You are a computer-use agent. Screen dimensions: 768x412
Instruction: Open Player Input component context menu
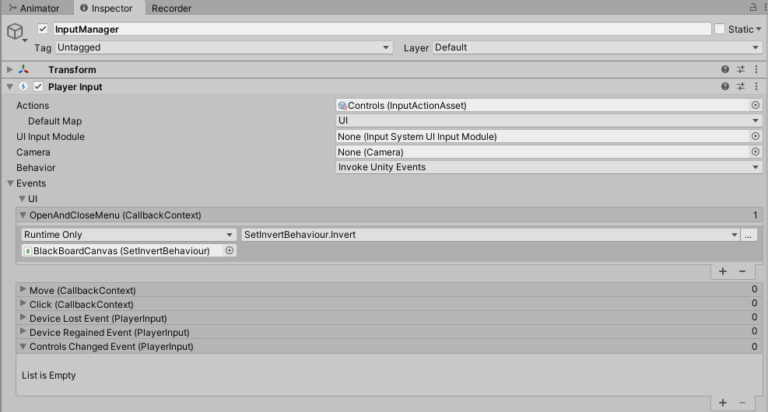point(756,87)
